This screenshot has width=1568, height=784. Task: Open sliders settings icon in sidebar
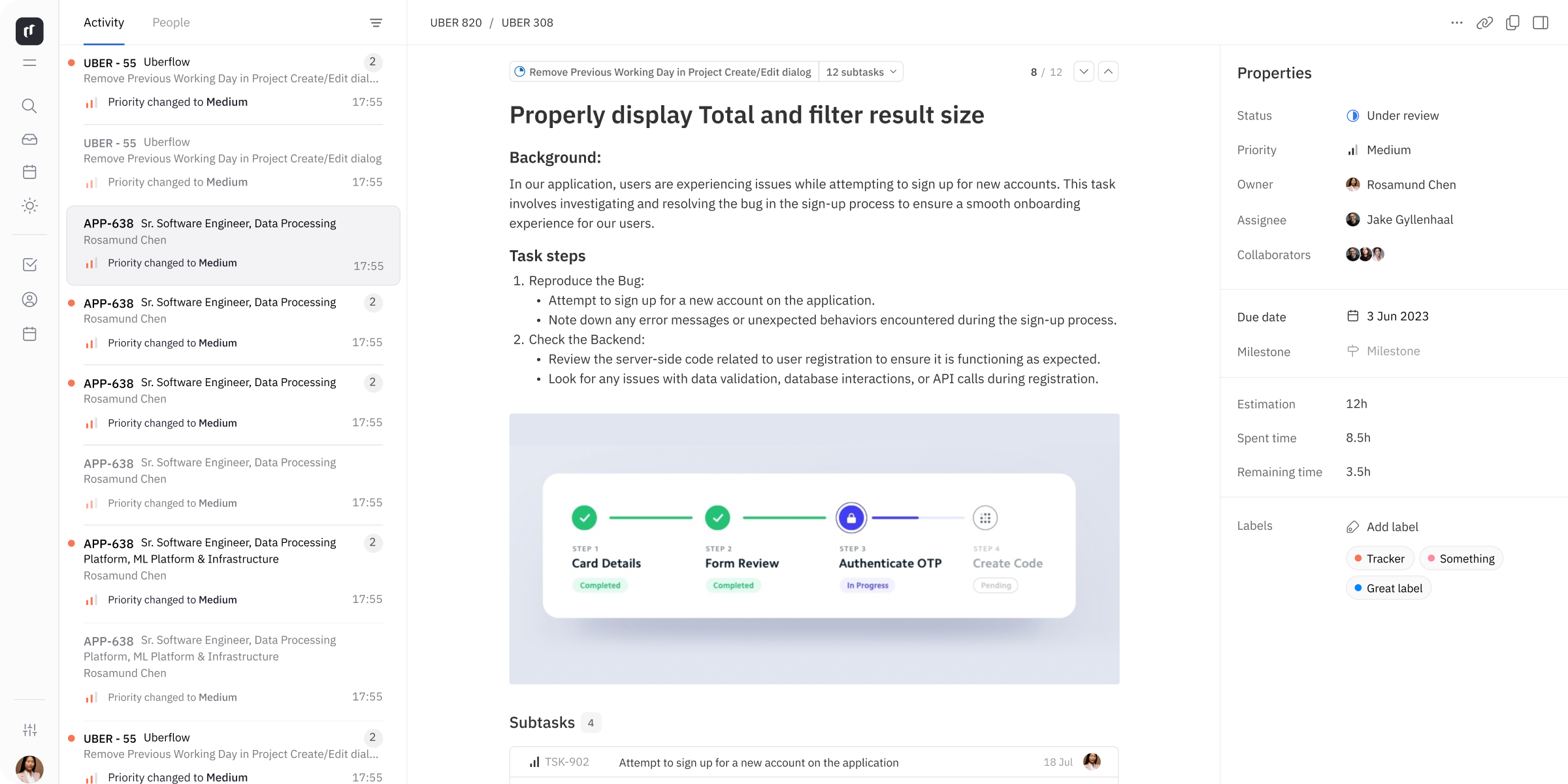tap(29, 730)
